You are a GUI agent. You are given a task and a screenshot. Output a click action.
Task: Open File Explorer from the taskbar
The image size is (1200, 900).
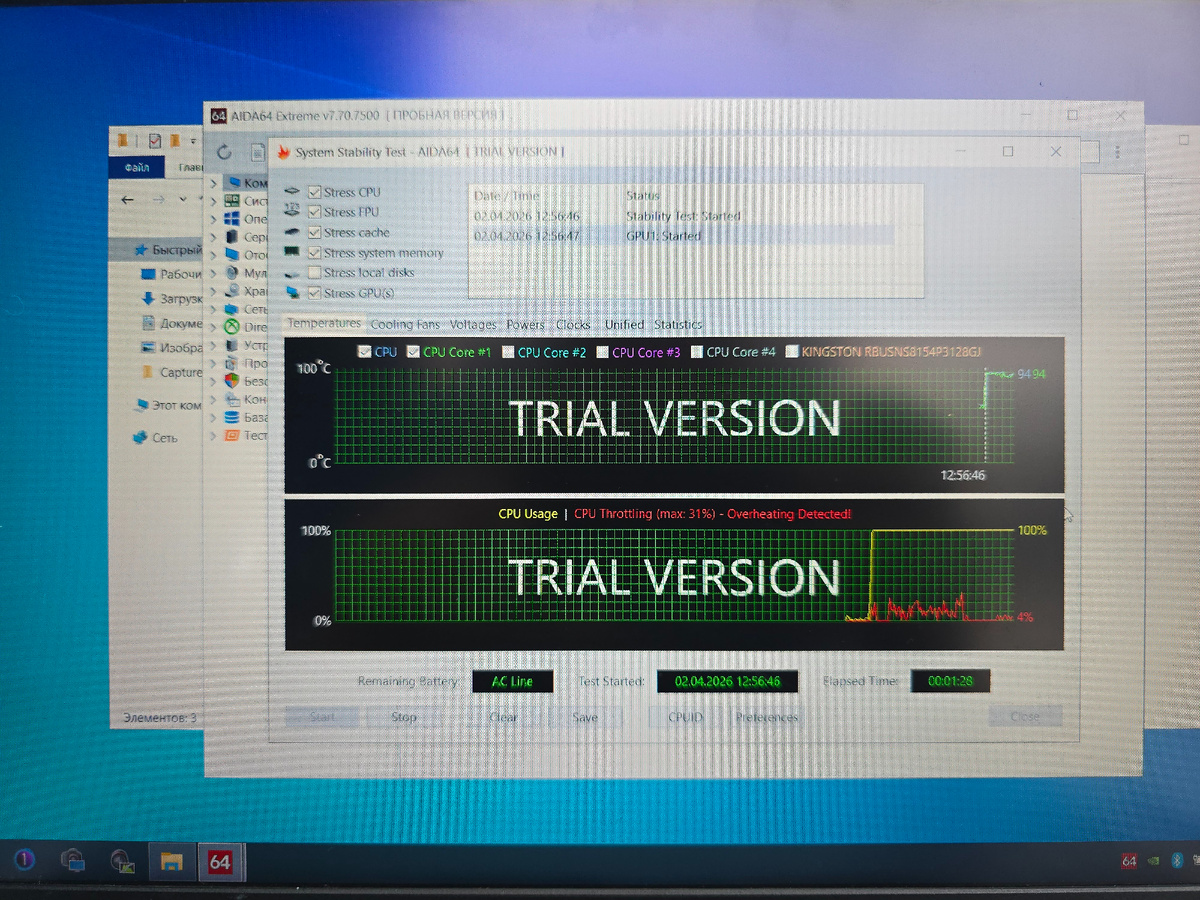(172, 861)
